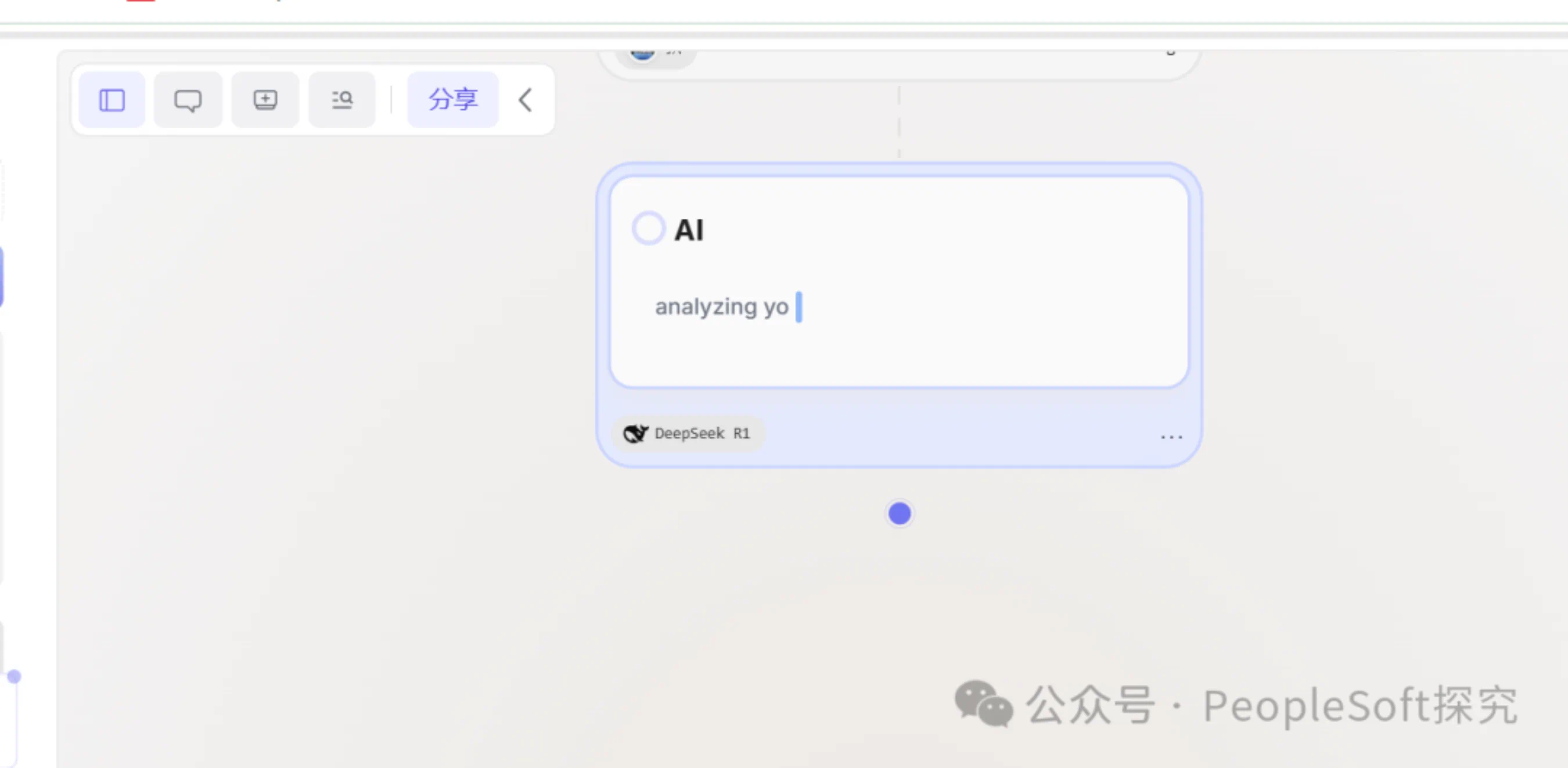Click the AI node heading text
Image resolution: width=1568 pixels, height=768 pixels.
[x=689, y=230]
